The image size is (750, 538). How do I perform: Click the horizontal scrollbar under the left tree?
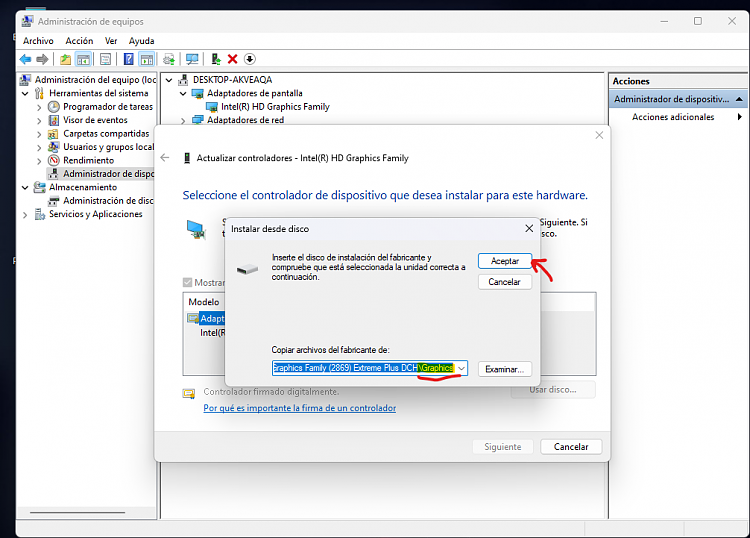tap(77, 512)
